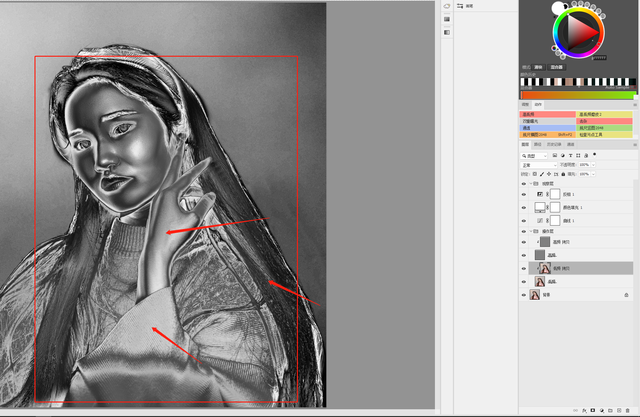Image resolution: width=640 pixels, height=417 pixels.
Task: Collapse the 观察层 layer group
Action: coord(531,184)
